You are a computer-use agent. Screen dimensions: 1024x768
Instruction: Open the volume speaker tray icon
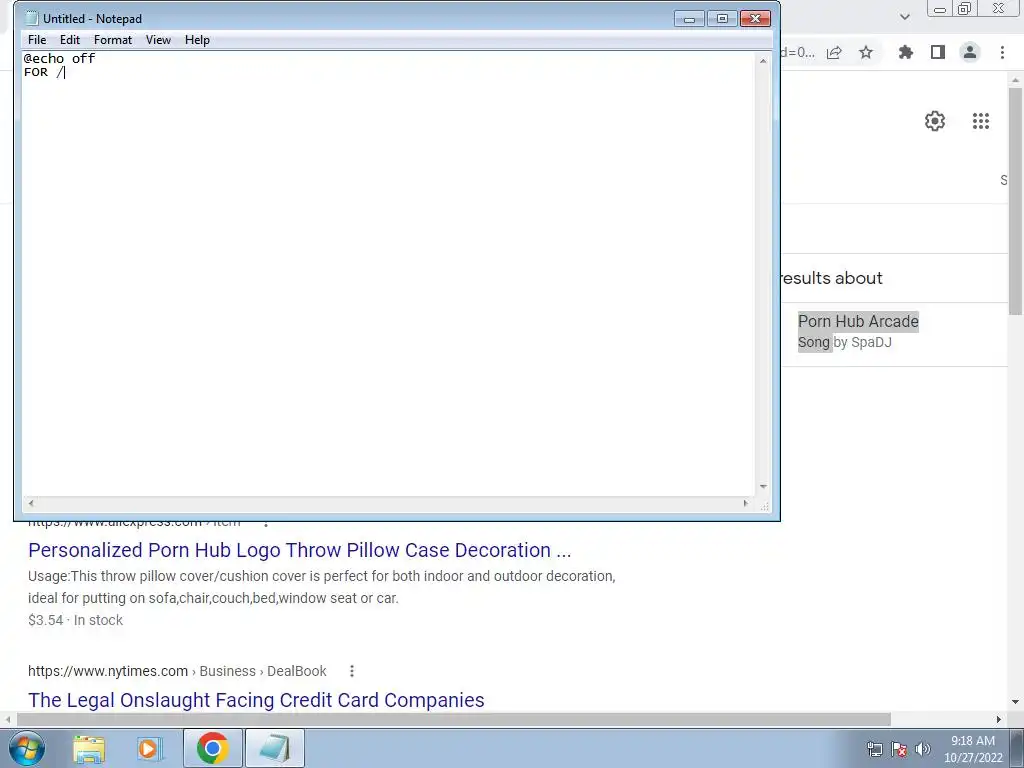tap(923, 749)
